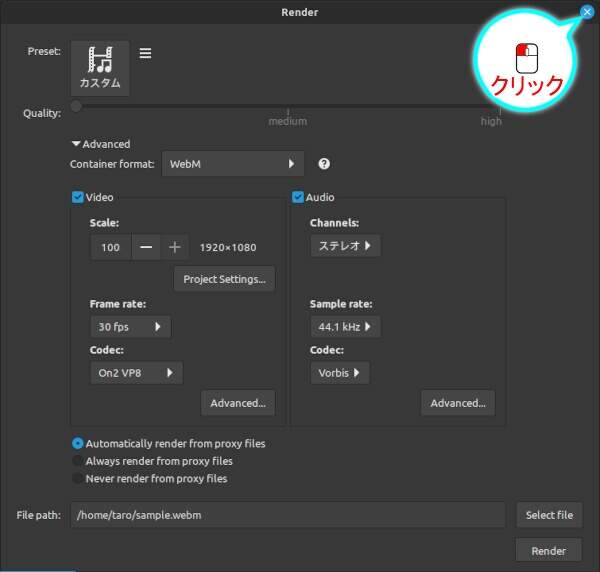The height and width of the screenshot is (572, 600).
Task: Click the Render button
Action: (x=548, y=550)
